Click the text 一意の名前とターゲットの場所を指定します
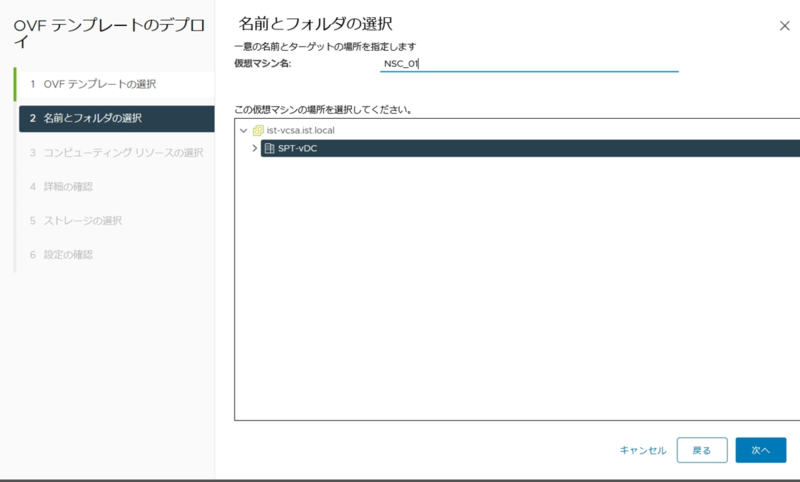 (x=325, y=47)
